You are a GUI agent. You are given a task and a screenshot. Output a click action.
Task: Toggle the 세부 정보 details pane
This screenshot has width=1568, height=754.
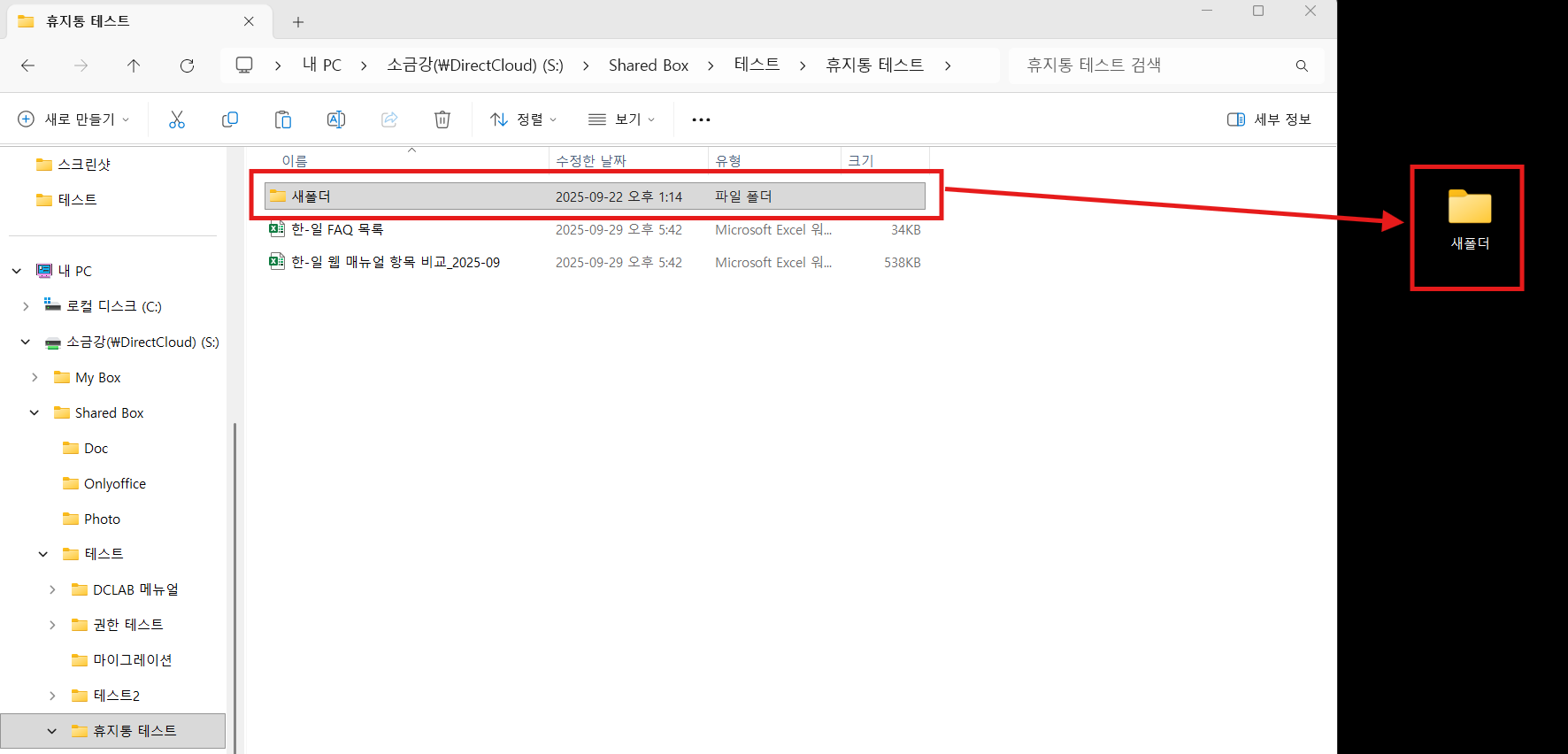click(x=1269, y=119)
